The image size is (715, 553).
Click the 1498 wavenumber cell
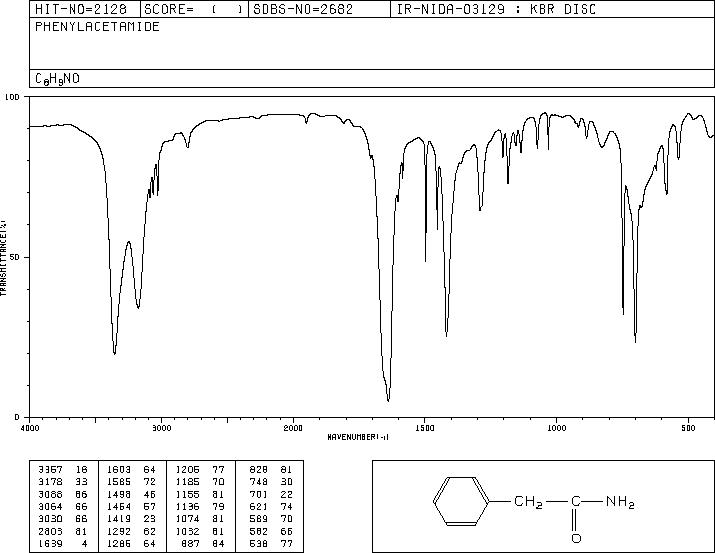(119, 494)
